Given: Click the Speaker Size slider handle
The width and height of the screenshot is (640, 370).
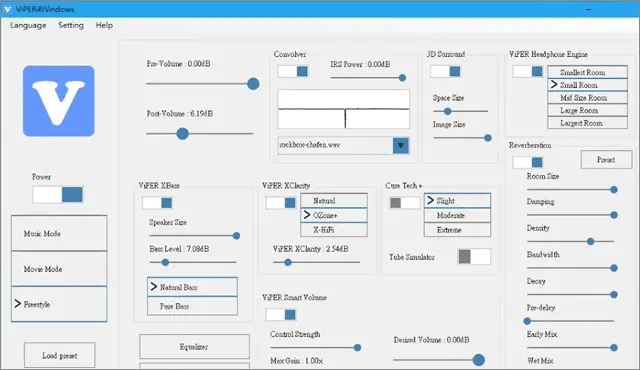Looking at the screenshot, I should click(x=236, y=236).
